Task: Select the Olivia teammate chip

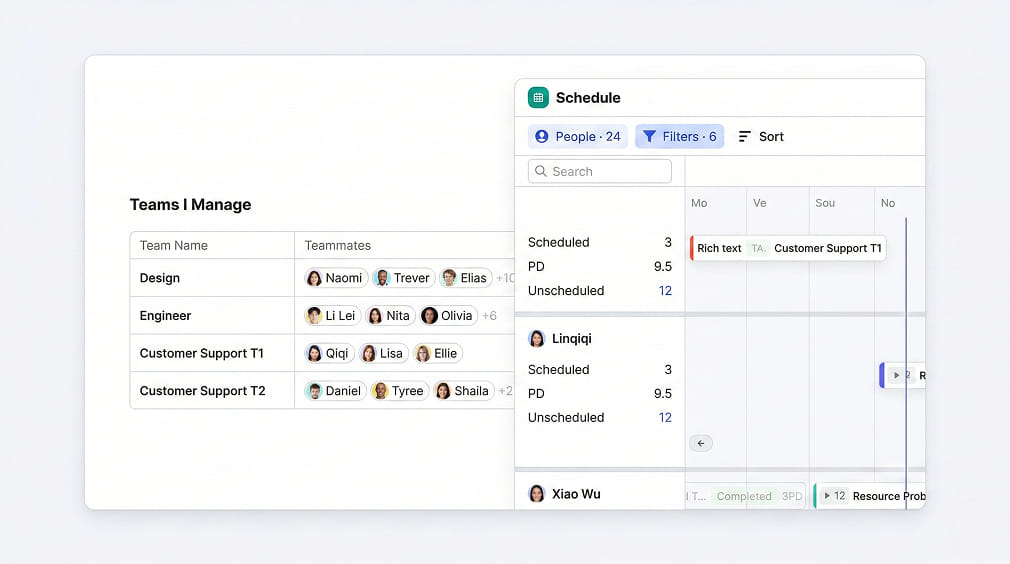Action: pos(447,316)
